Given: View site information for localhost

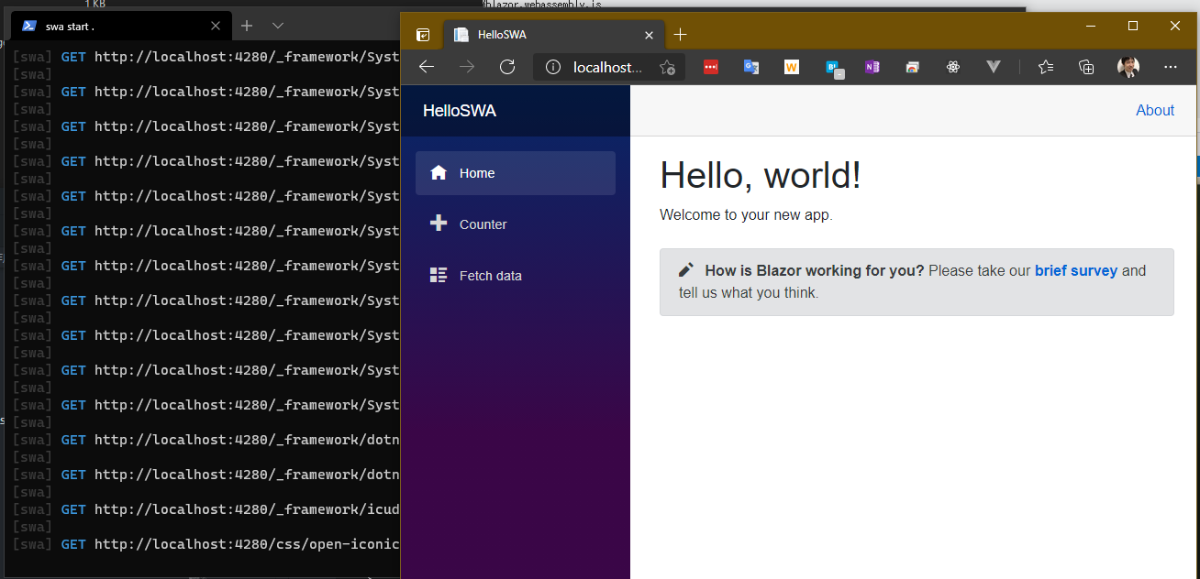Looking at the screenshot, I should (x=553, y=67).
